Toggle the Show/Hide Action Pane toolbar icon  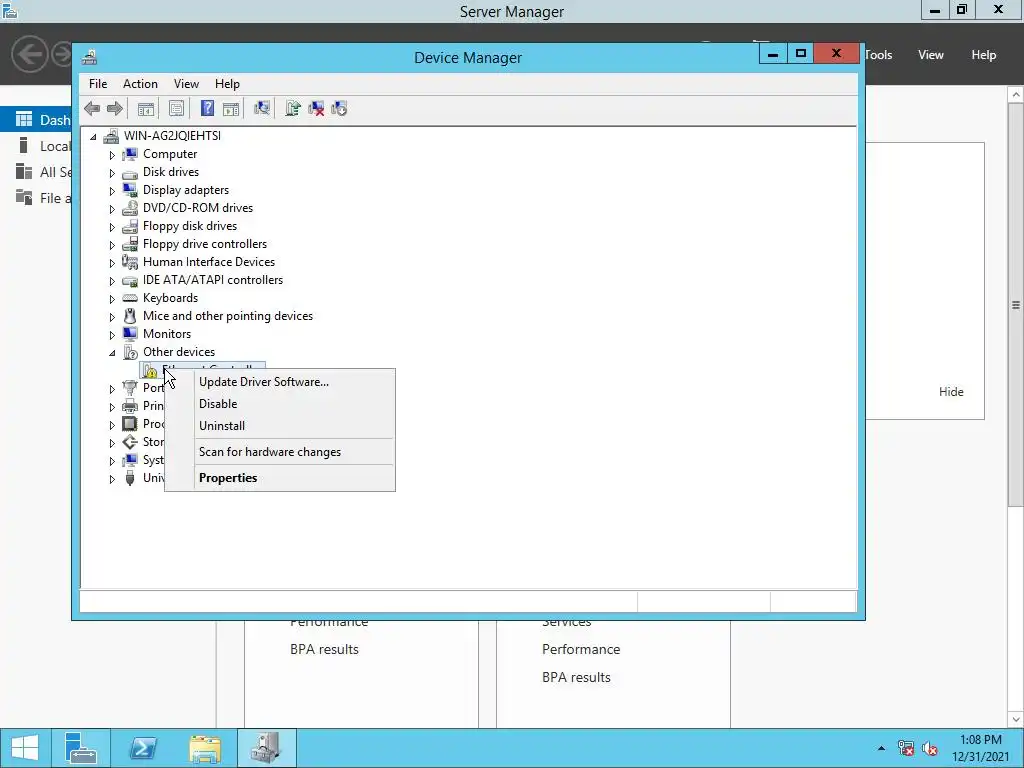pos(231,108)
